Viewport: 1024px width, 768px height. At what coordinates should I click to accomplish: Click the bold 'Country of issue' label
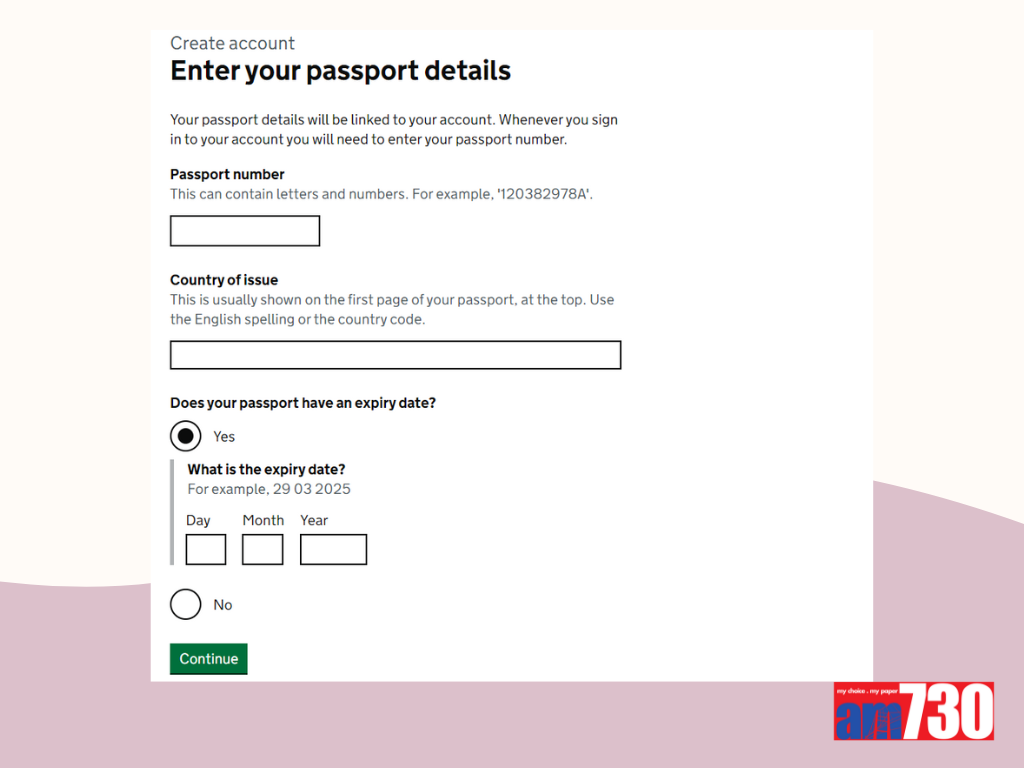tap(224, 280)
